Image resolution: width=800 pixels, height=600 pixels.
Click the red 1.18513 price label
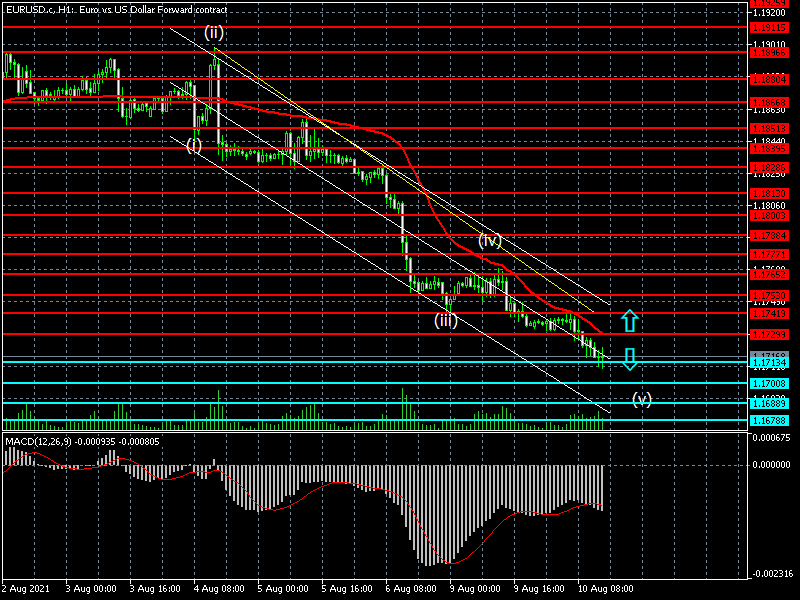(768, 129)
